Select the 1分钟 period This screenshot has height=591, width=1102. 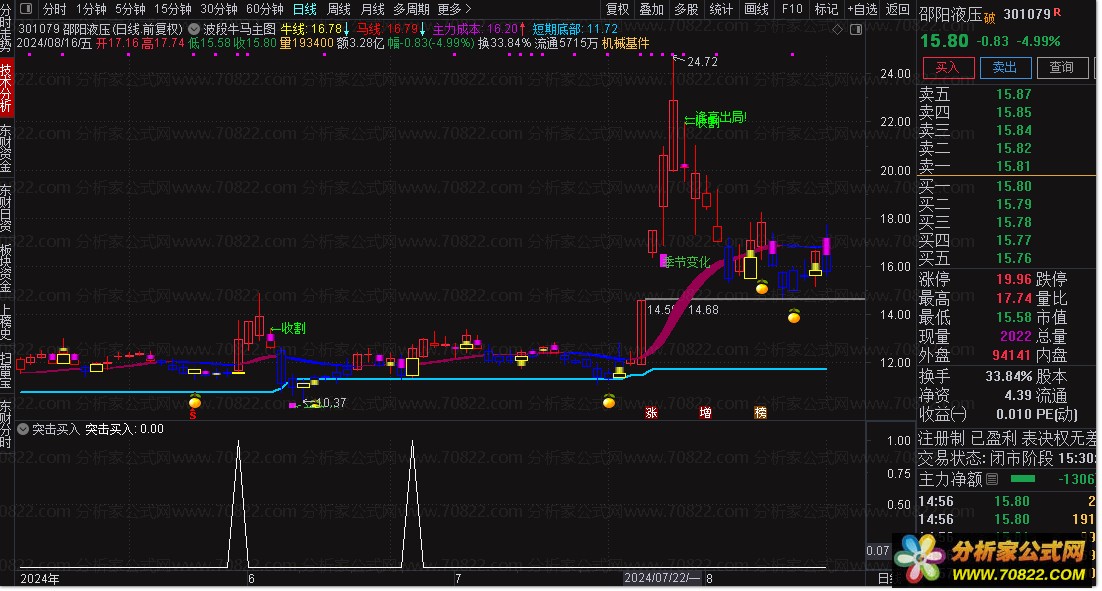pos(91,9)
